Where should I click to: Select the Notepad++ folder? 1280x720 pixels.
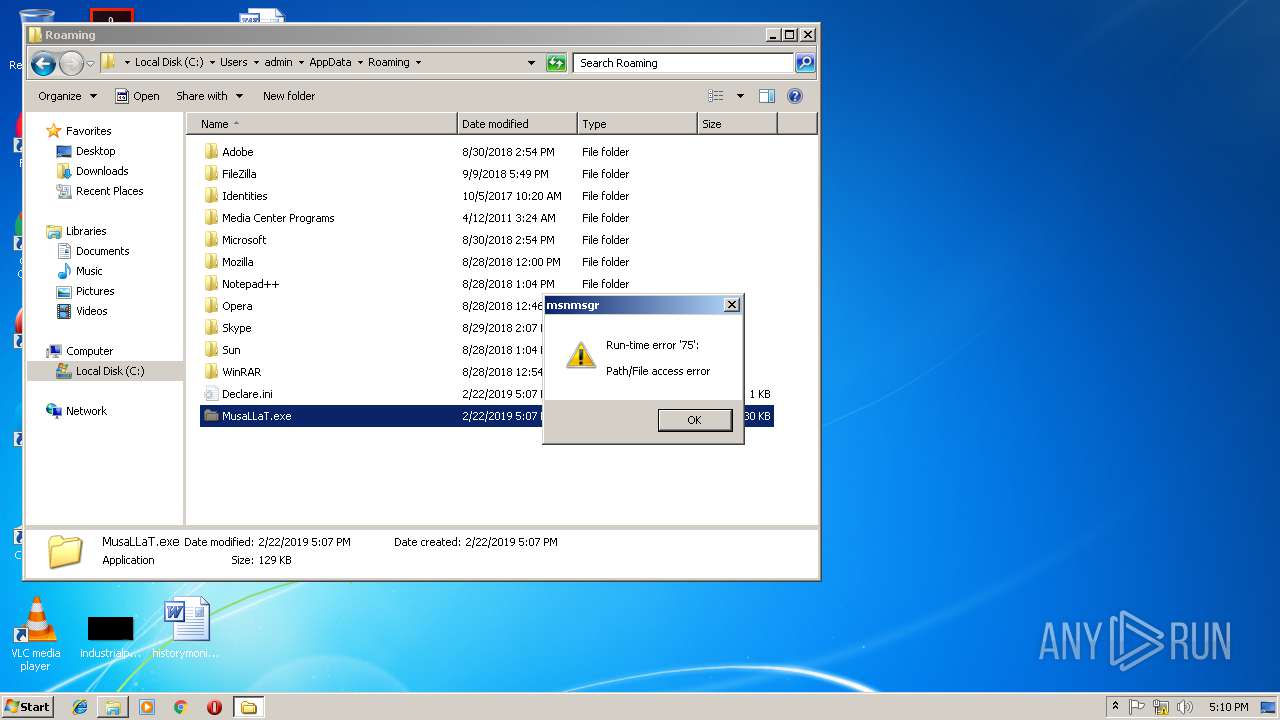(250, 284)
